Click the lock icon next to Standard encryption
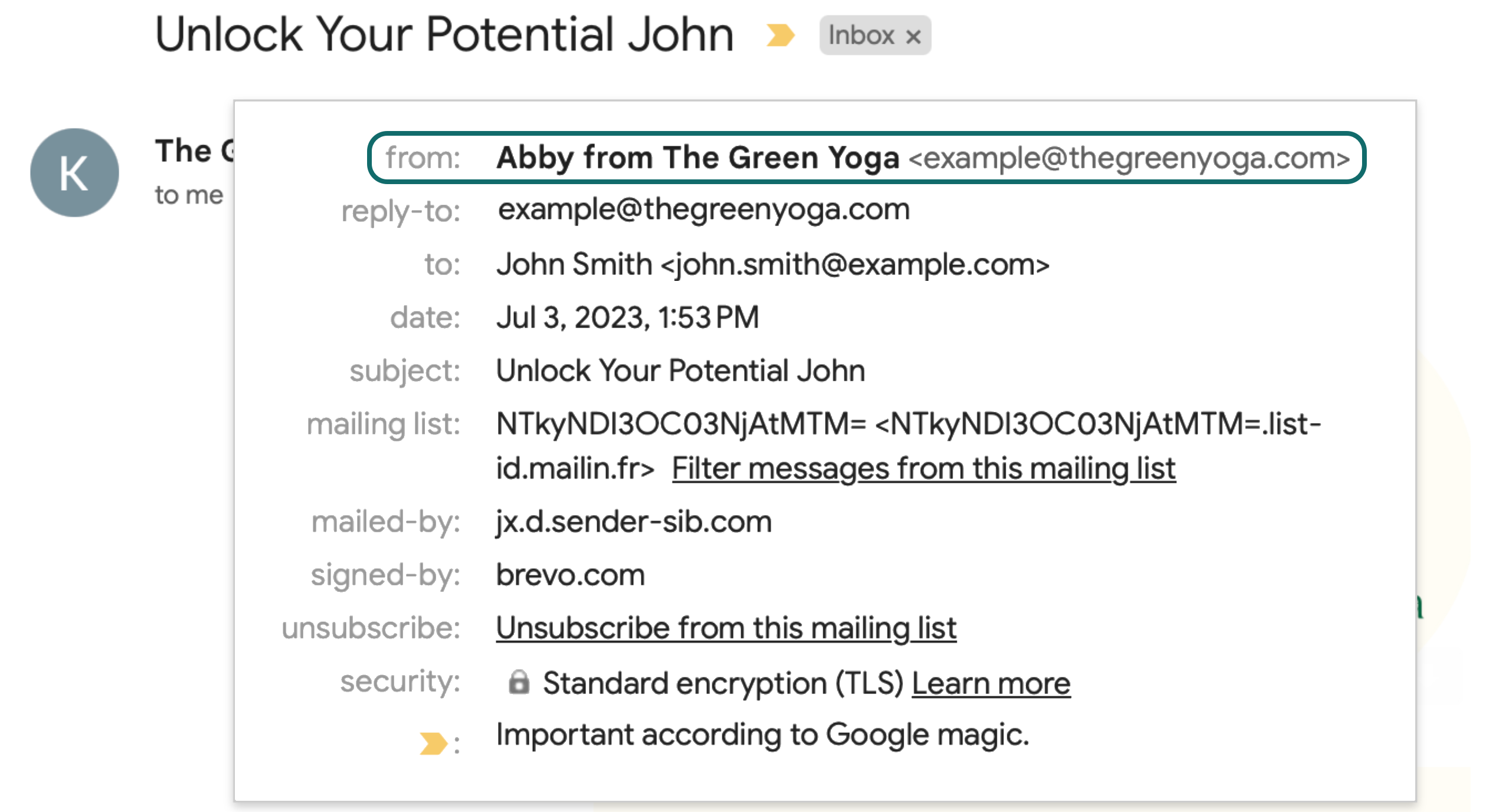The image size is (1499, 812). [518, 683]
